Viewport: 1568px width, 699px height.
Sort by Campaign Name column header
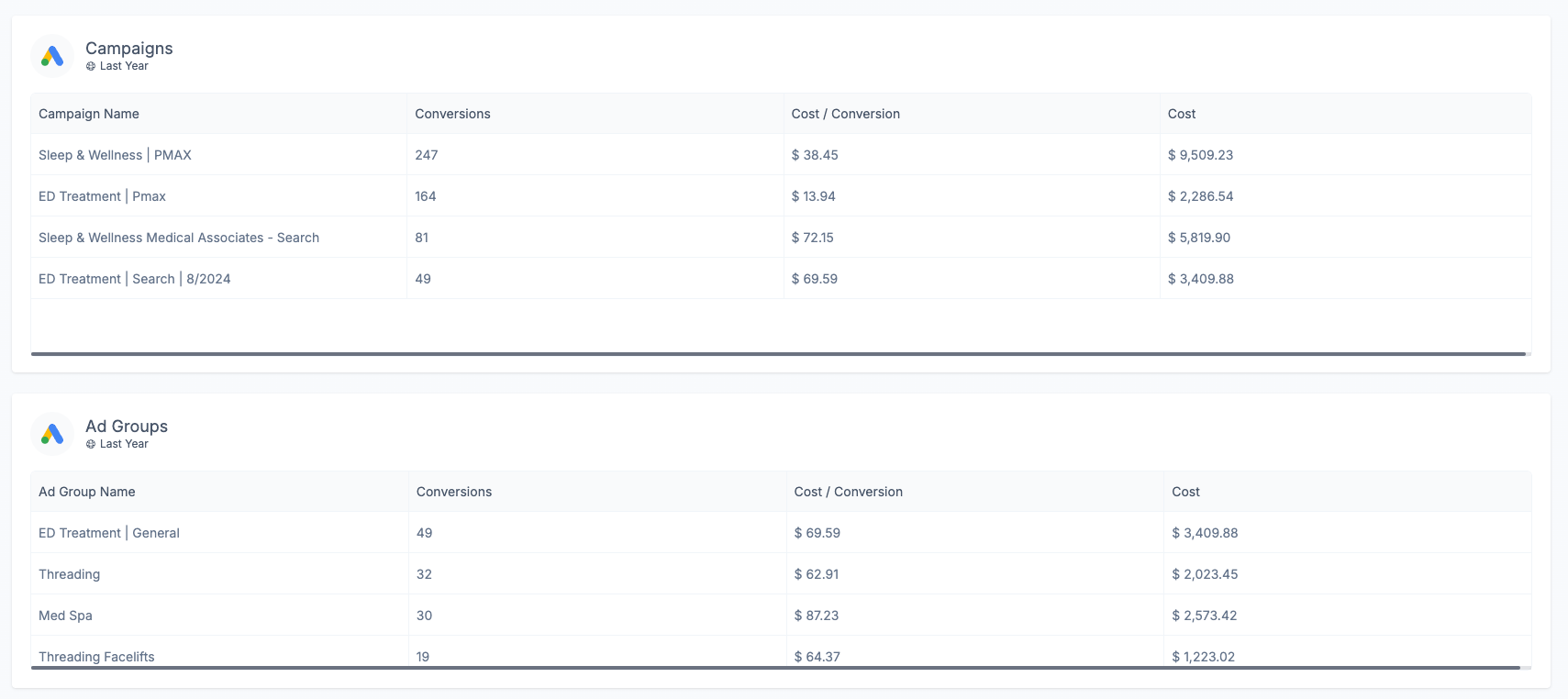(x=89, y=114)
